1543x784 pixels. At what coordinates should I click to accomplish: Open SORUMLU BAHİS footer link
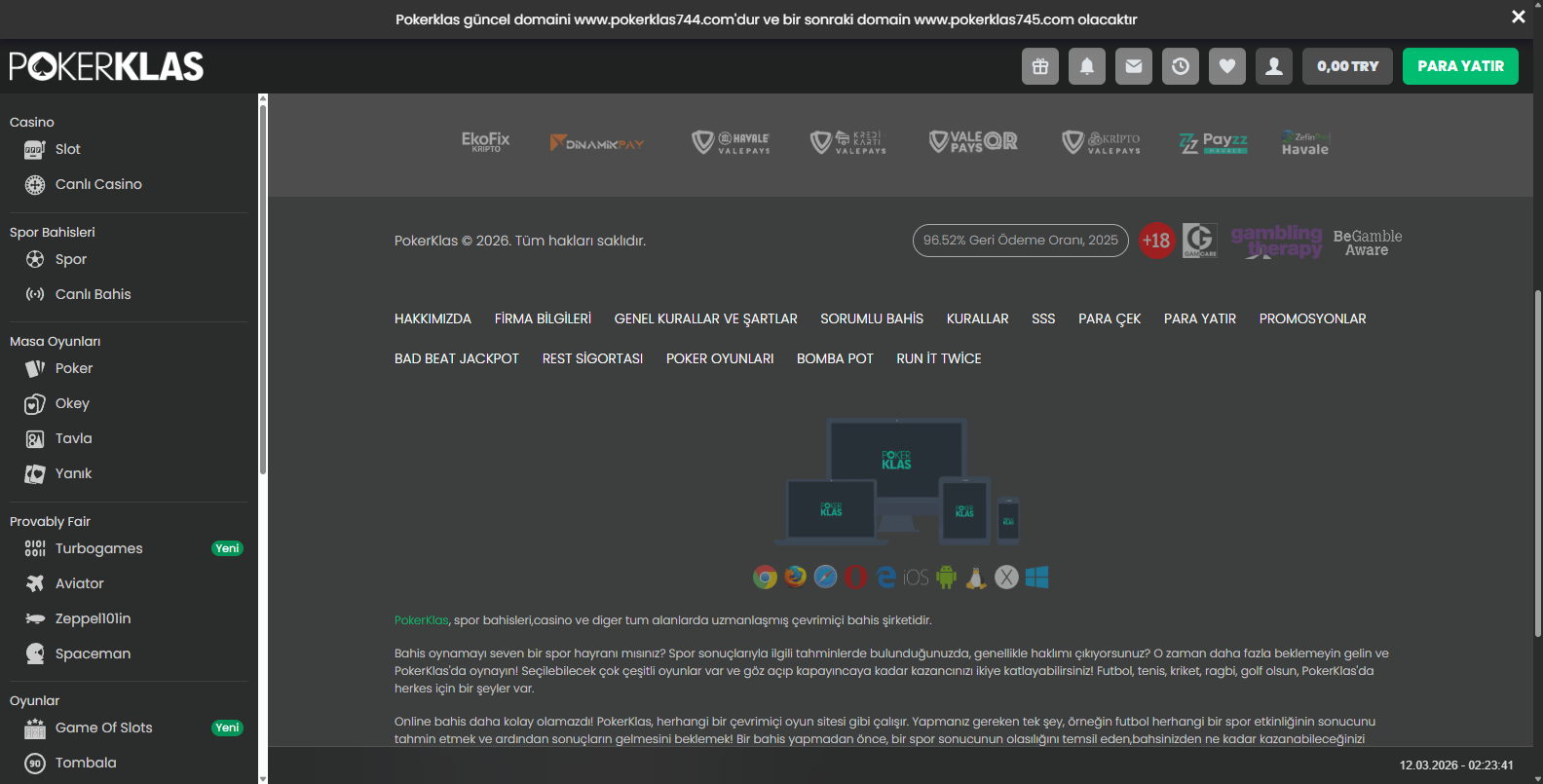pyautogui.click(x=871, y=318)
